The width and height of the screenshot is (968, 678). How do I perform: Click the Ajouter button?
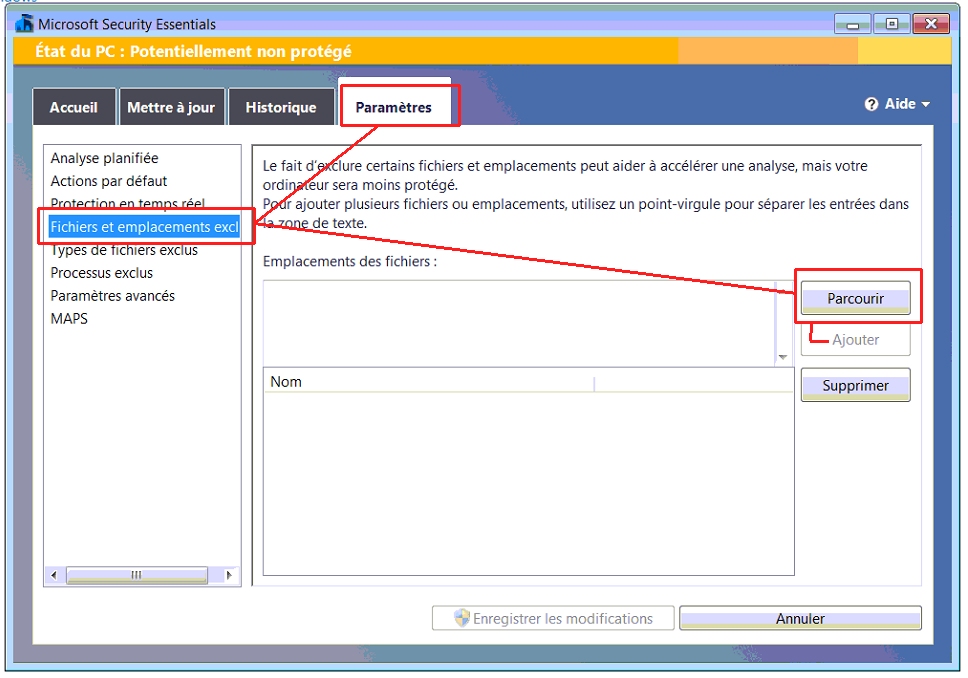pyautogui.click(x=856, y=340)
